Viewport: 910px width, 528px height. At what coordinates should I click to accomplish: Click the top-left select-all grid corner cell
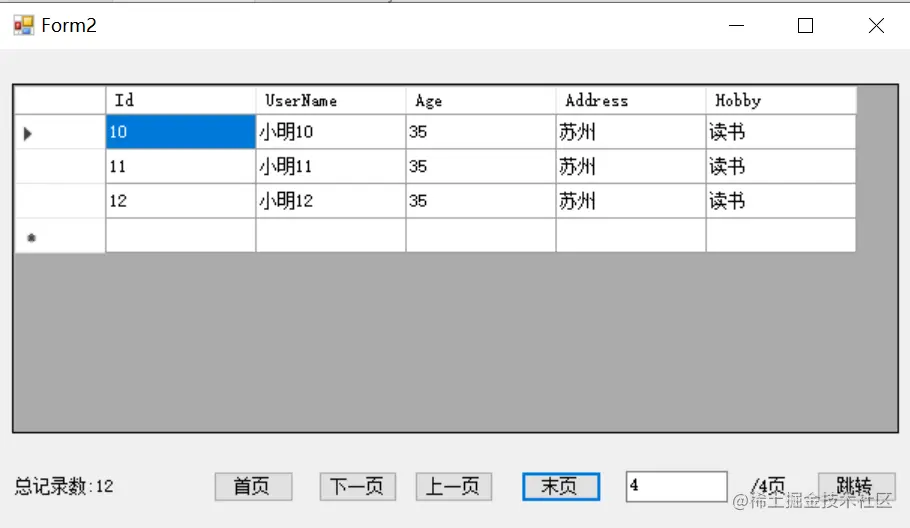pyautogui.click(x=60, y=100)
